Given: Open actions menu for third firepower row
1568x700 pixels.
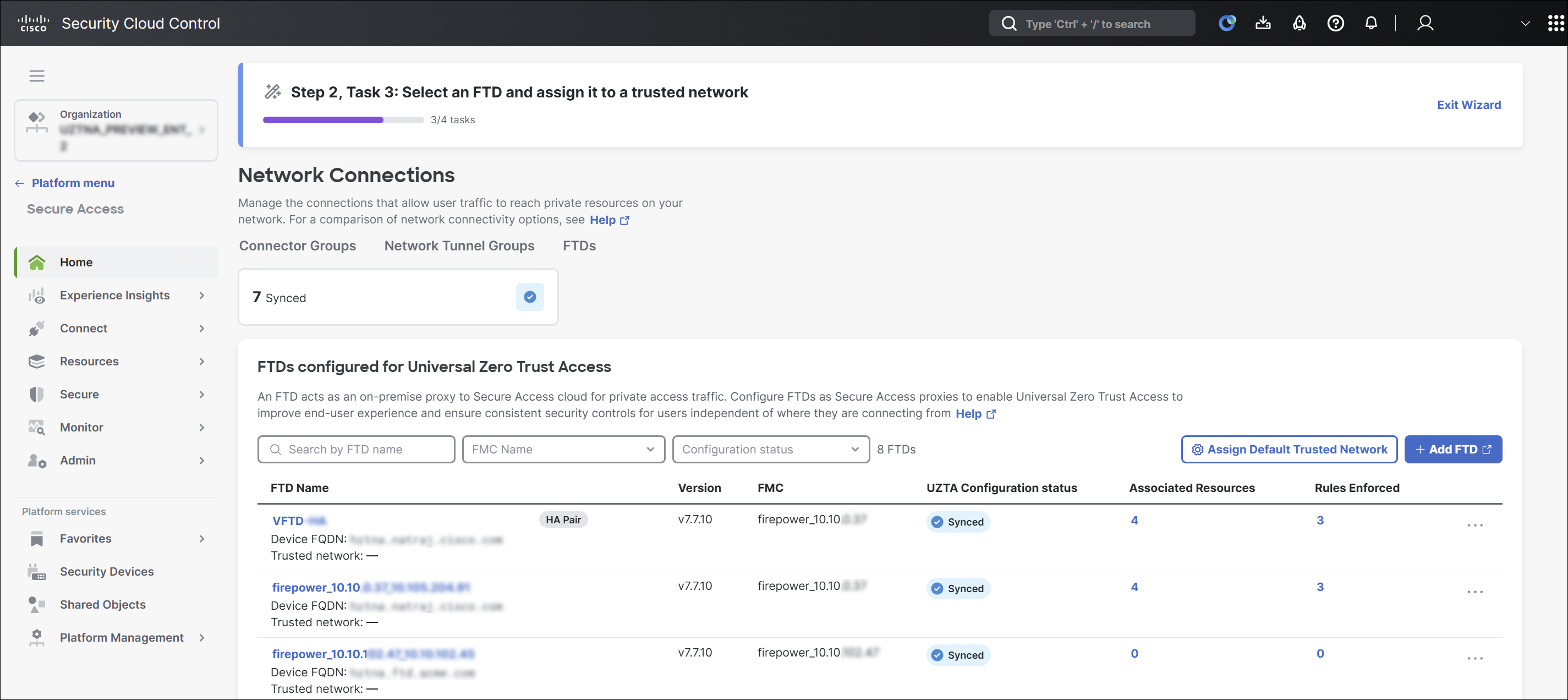Looking at the screenshot, I should 1475,658.
